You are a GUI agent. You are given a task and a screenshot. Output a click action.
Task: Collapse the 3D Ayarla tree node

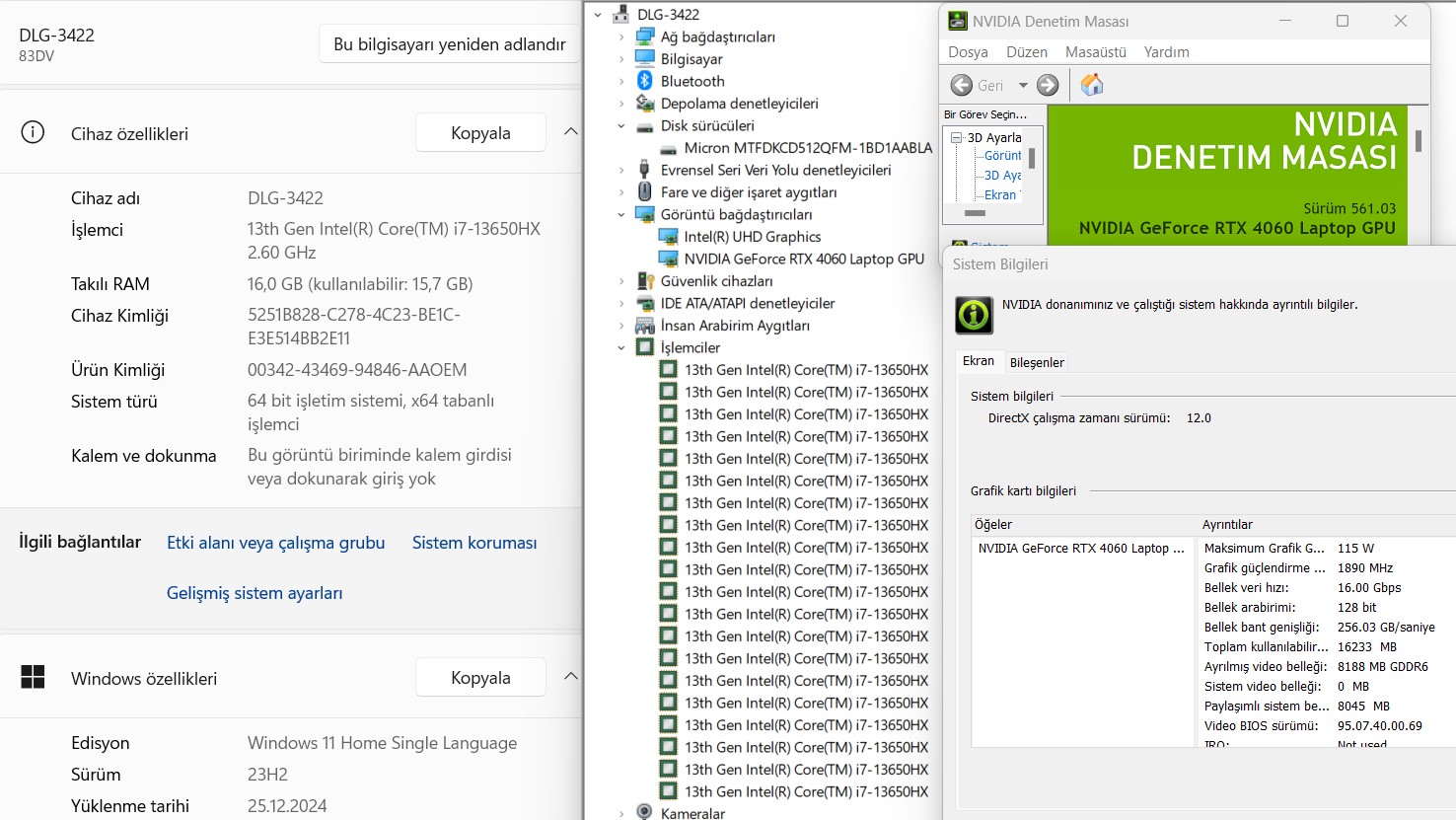(956, 138)
